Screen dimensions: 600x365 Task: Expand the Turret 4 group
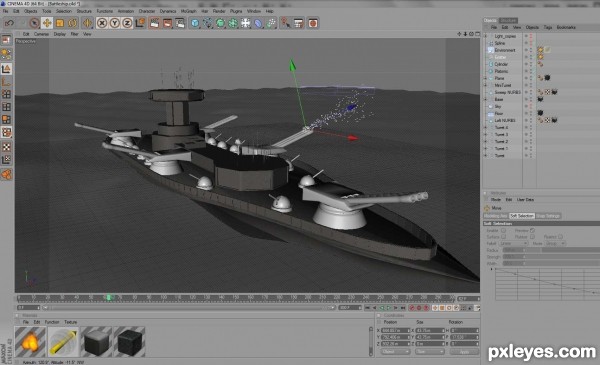coord(486,127)
